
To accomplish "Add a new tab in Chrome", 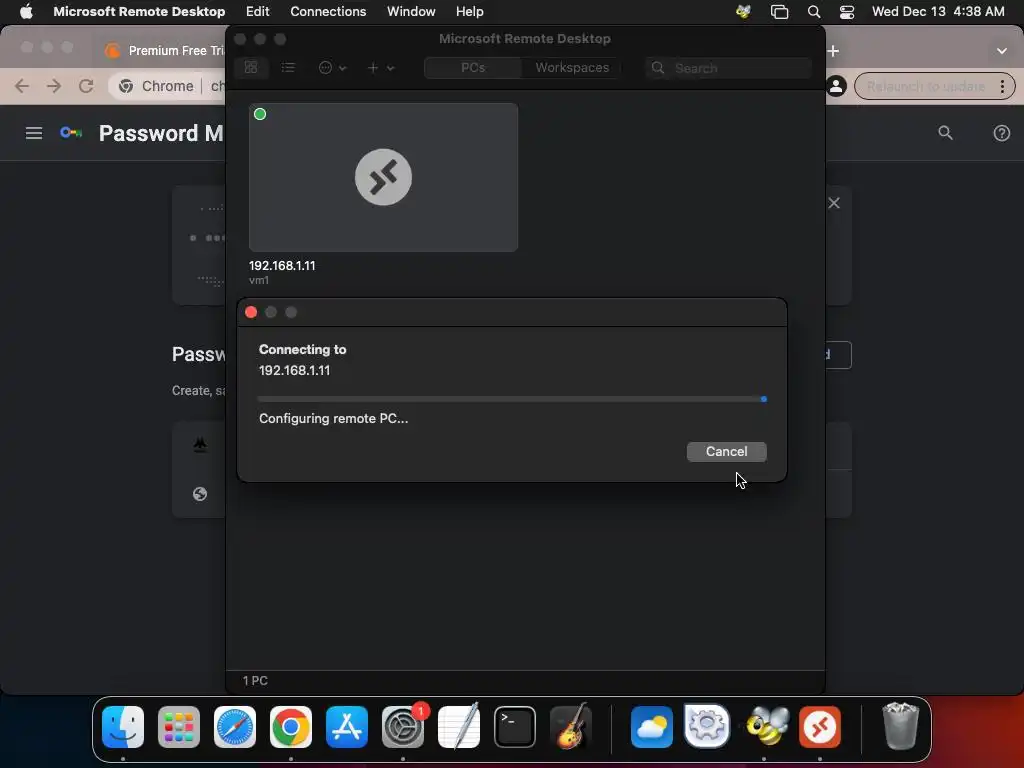I will (833, 51).
